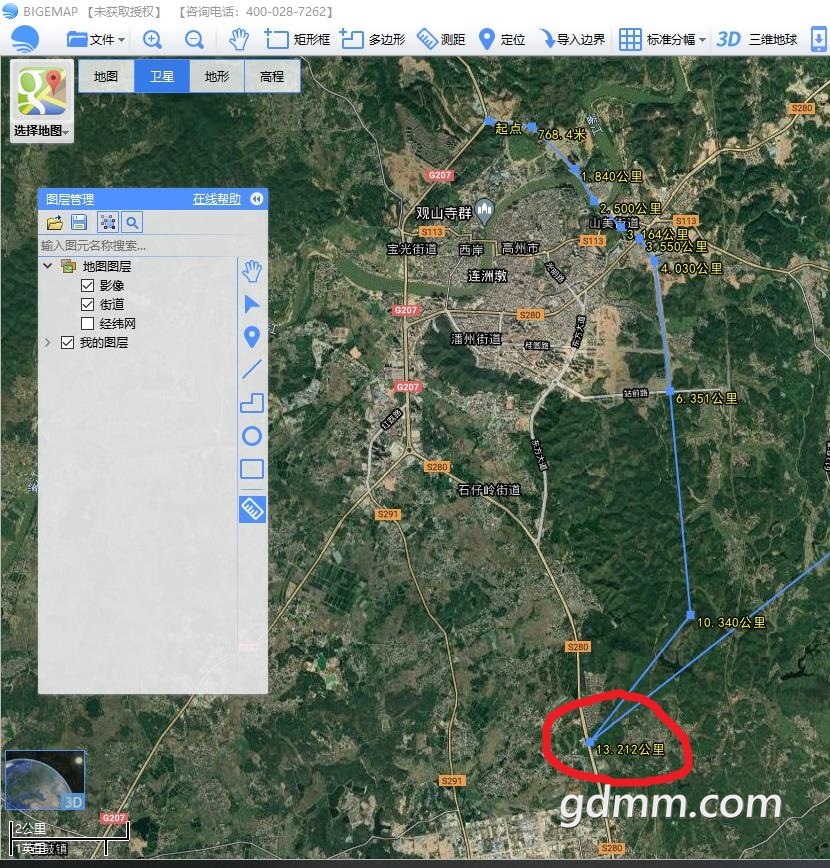Select the polygon shape tool in side toolbar

point(252,403)
